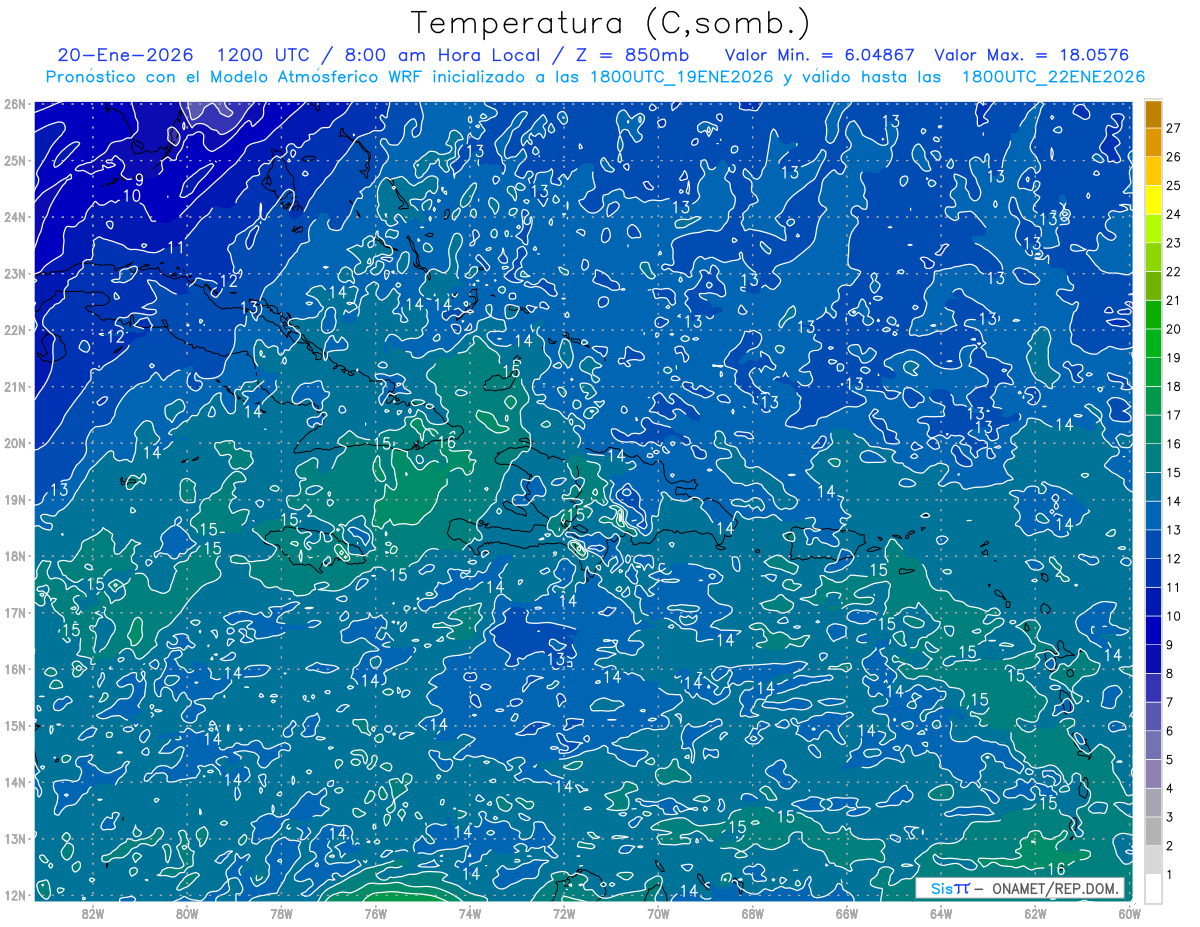Click the 21N latitude axis label
Viewport: 1200px width, 927px height.
click(x=14, y=387)
